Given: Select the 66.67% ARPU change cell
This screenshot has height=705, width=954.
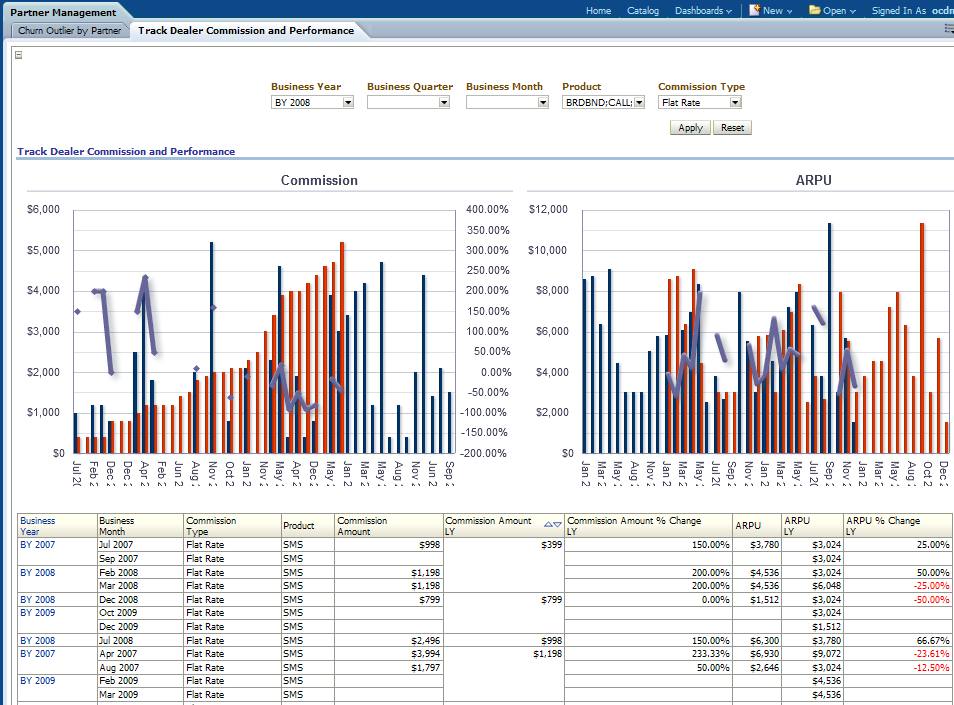Looking at the screenshot, I should [x=897, y=641].
